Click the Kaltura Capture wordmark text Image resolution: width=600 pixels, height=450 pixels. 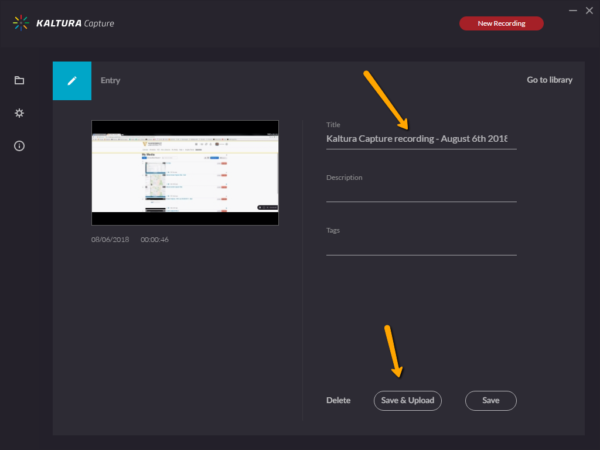coord(76,23)
